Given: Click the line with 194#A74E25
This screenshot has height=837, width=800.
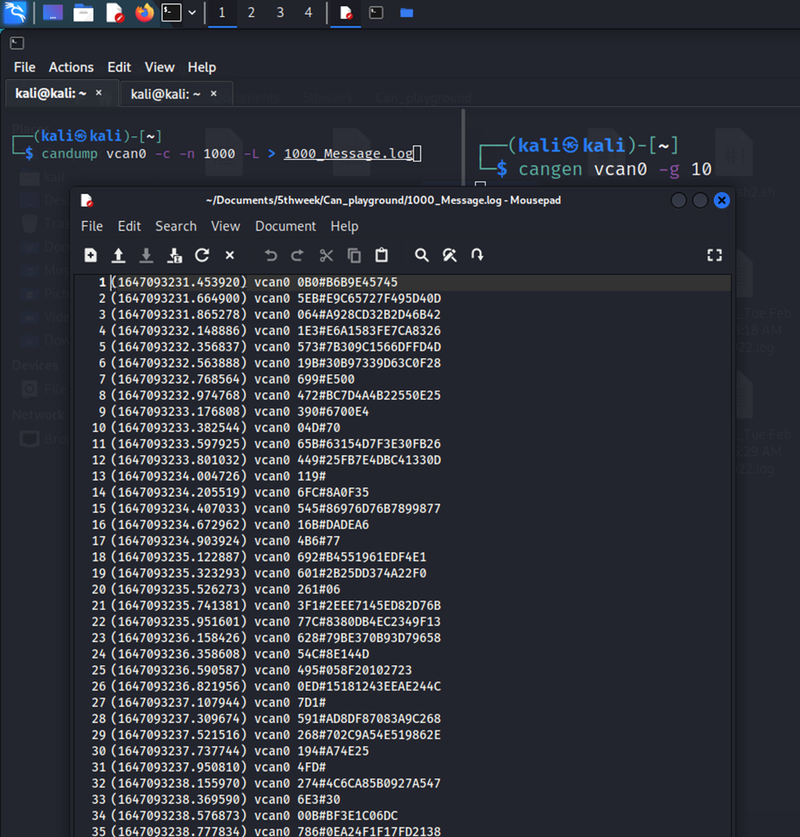Looking at the screenshot, I should (403, 751).
